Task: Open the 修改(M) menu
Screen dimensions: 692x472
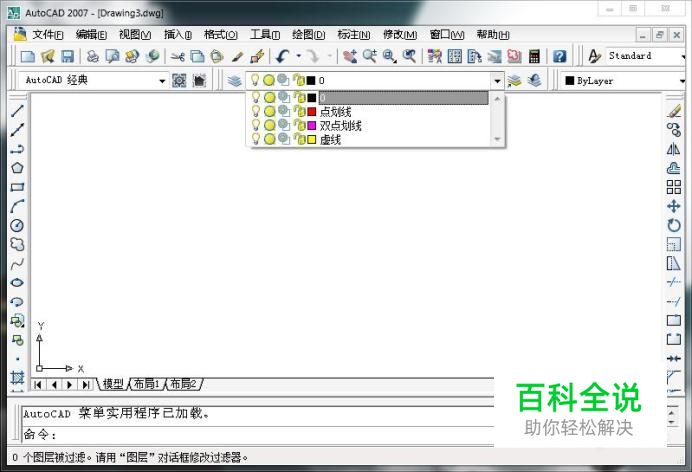Action: 400,34
